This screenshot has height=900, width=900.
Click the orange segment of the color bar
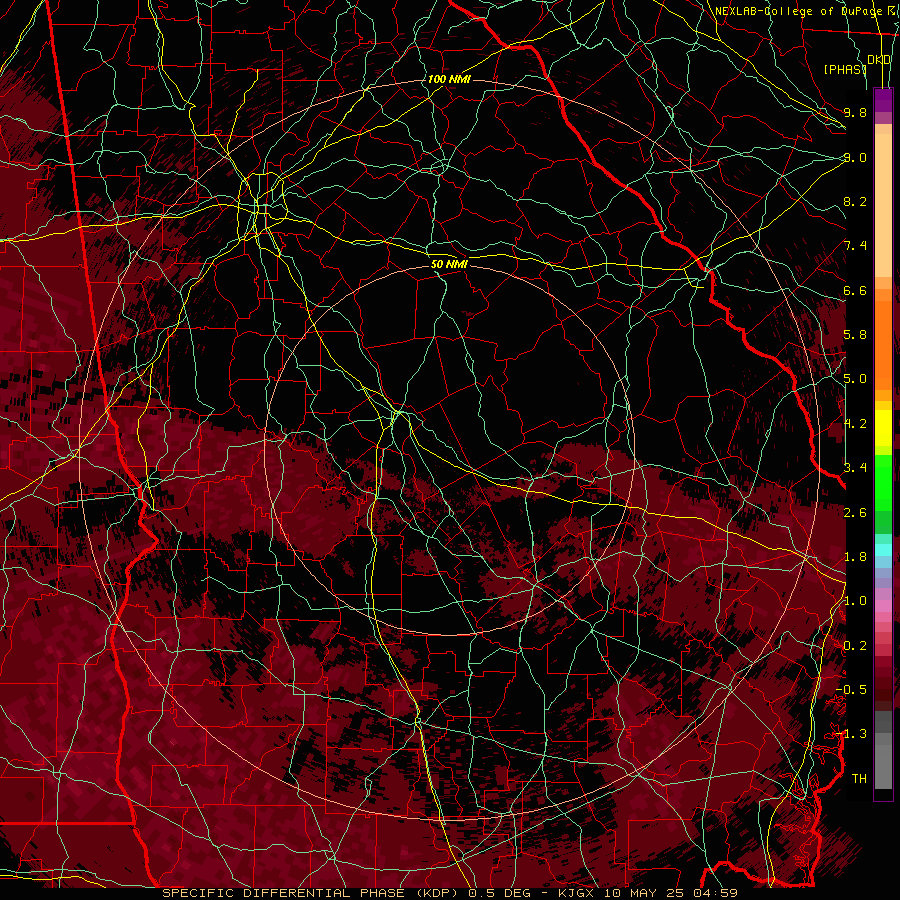pos(883,344)
